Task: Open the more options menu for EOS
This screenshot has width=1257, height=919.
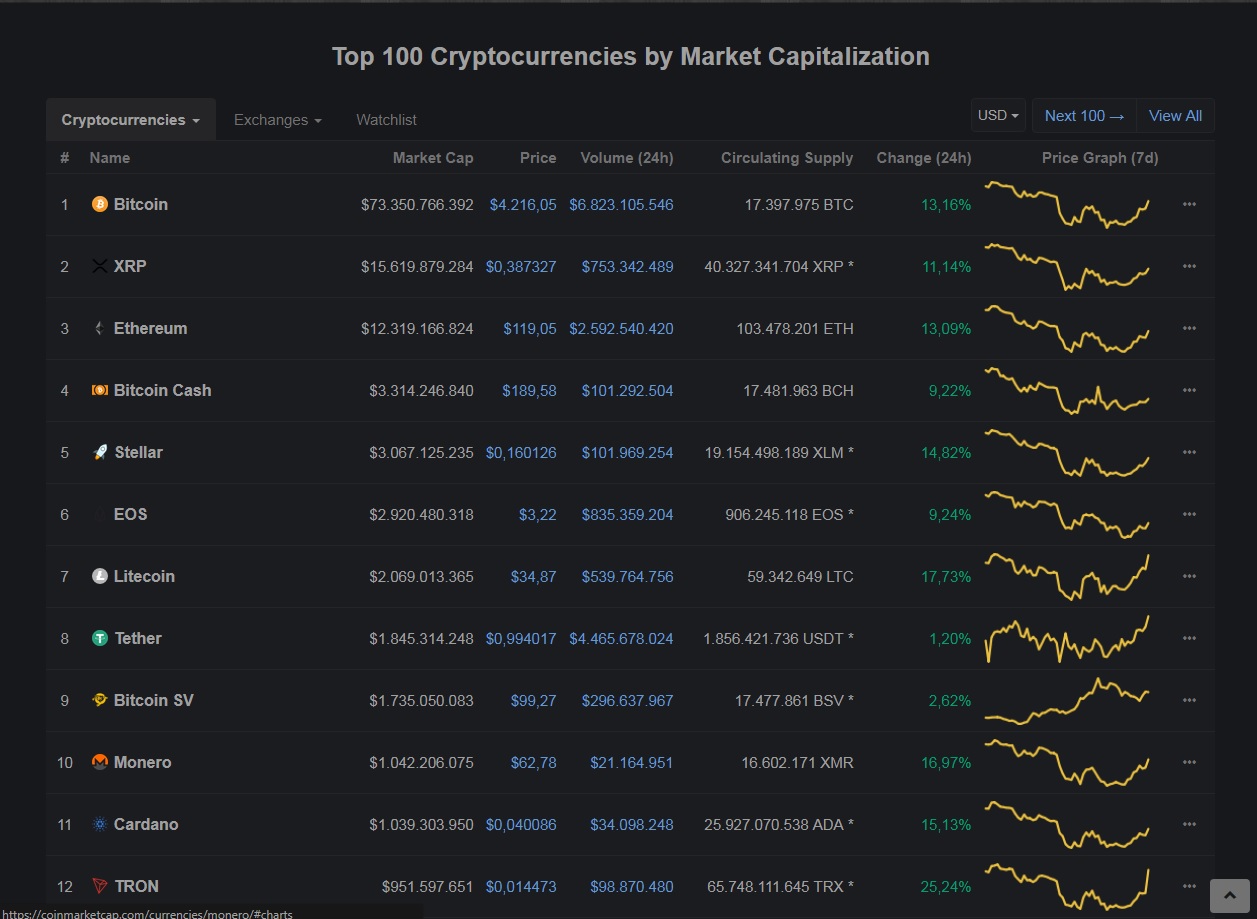Action: [1189, 514]
